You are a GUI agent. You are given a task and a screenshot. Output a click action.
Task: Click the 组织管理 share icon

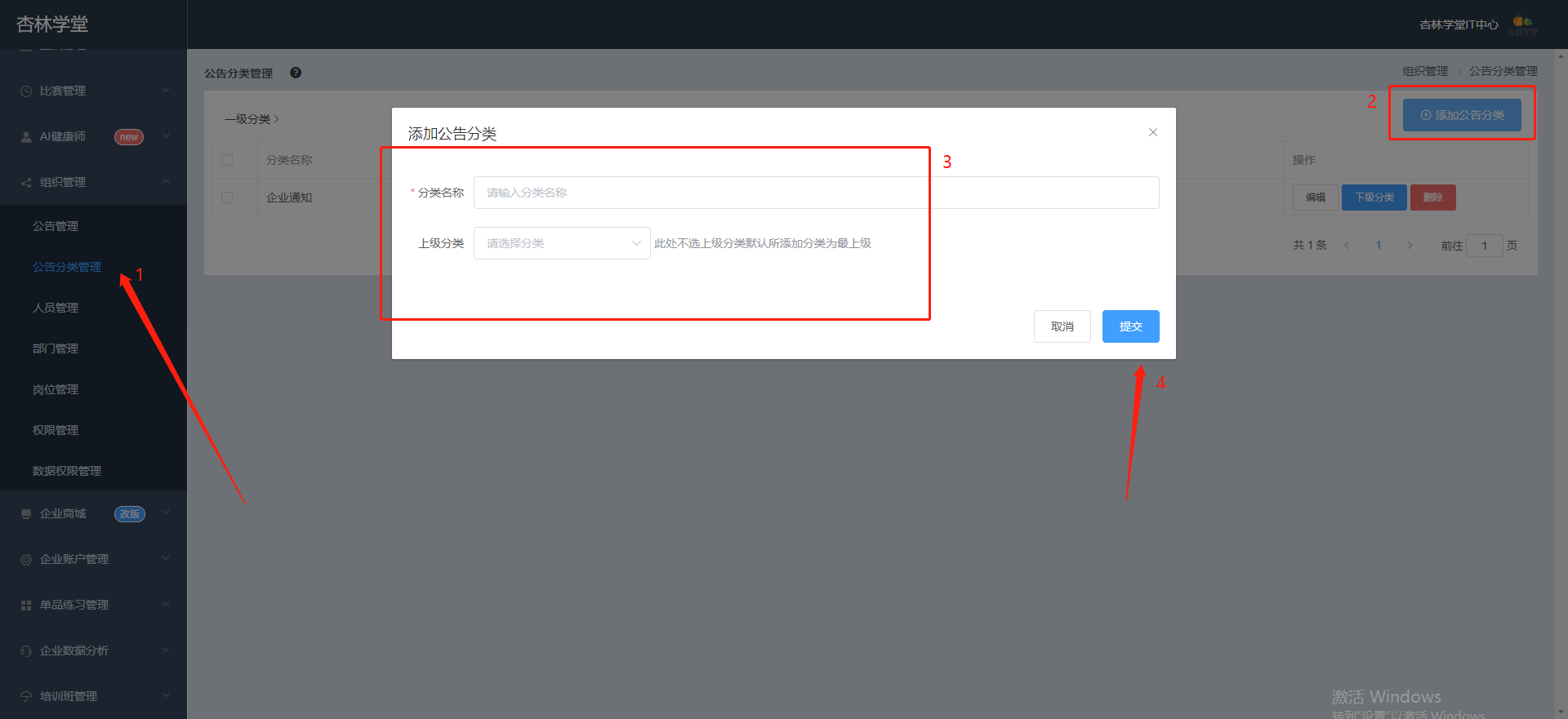[26, 183]
